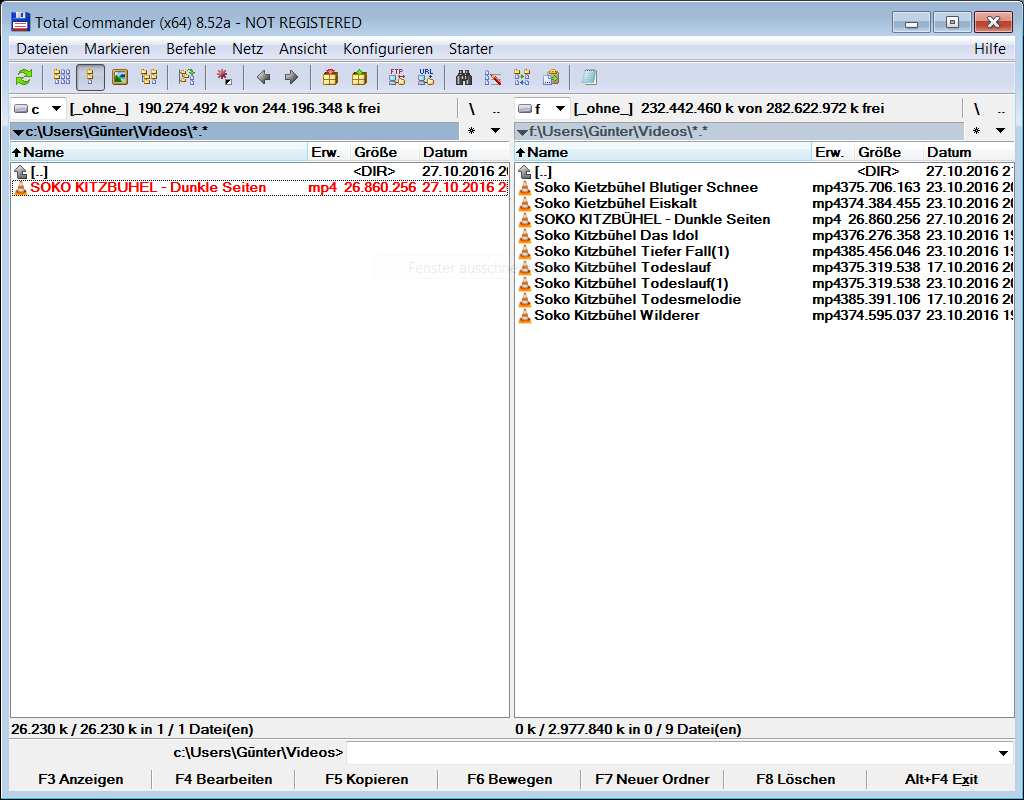Sort left panel by Datum column
Viewport: 1024px width, 800px height.
tap(464, 152)
